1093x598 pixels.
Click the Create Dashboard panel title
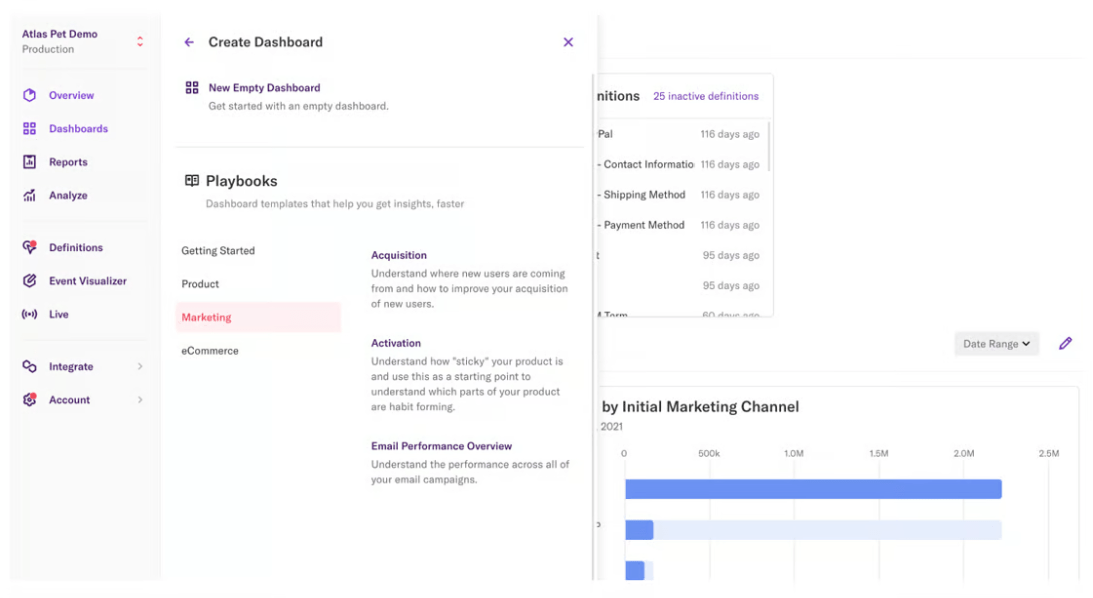click(x=266, y=43)
